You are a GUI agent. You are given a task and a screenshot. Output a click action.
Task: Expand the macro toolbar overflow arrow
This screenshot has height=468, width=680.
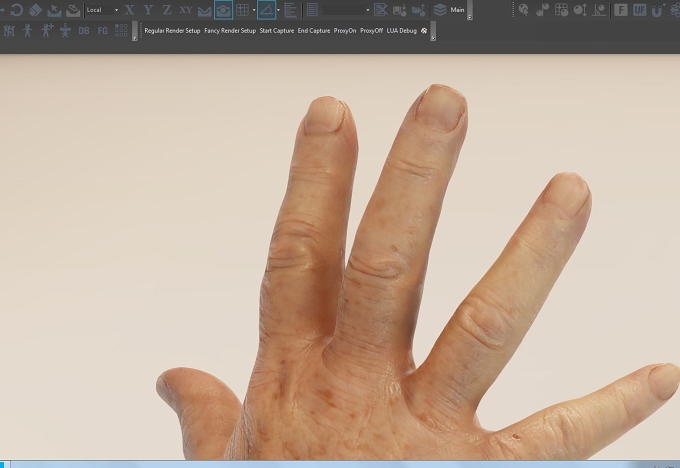click(x=433, y=38)
